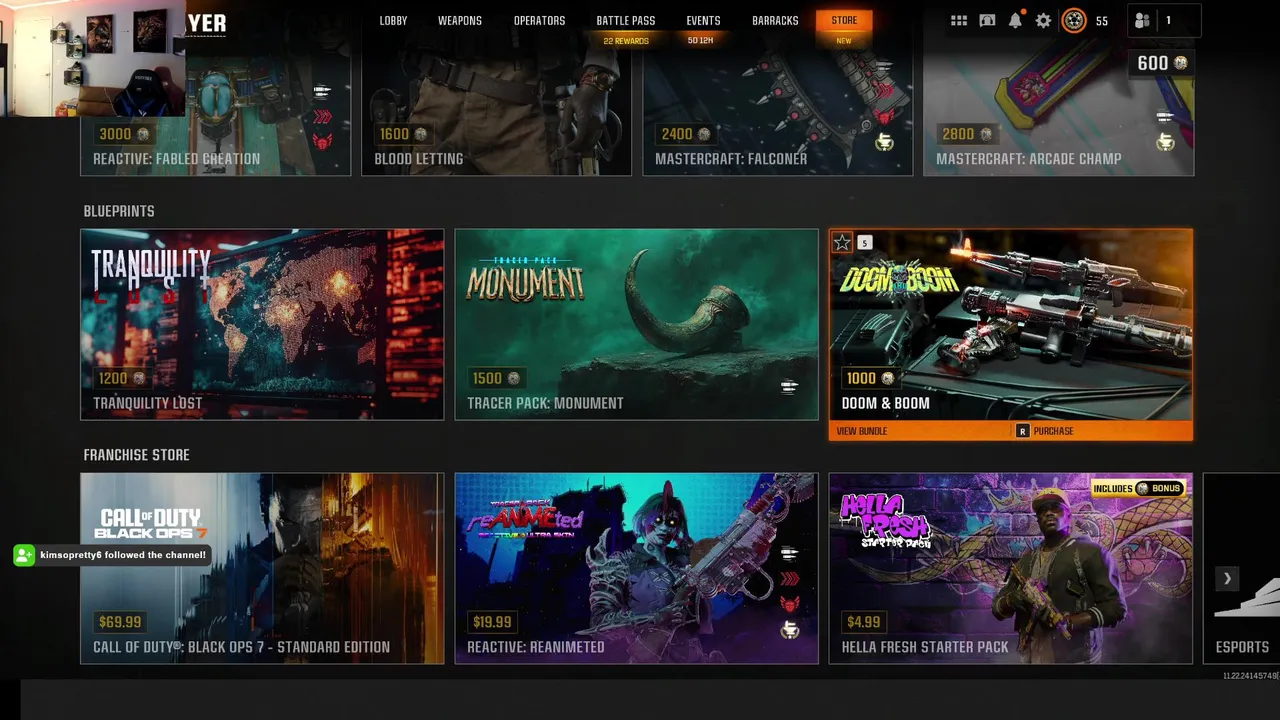Click View Bundle on Doom & Boom

862,431
